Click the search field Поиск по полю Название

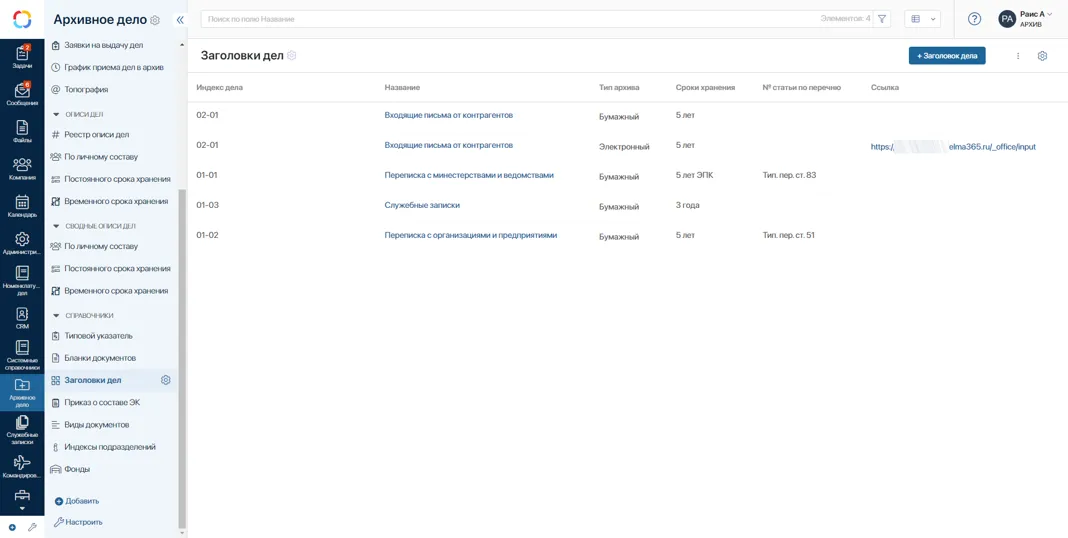click(x=500, y=19)
